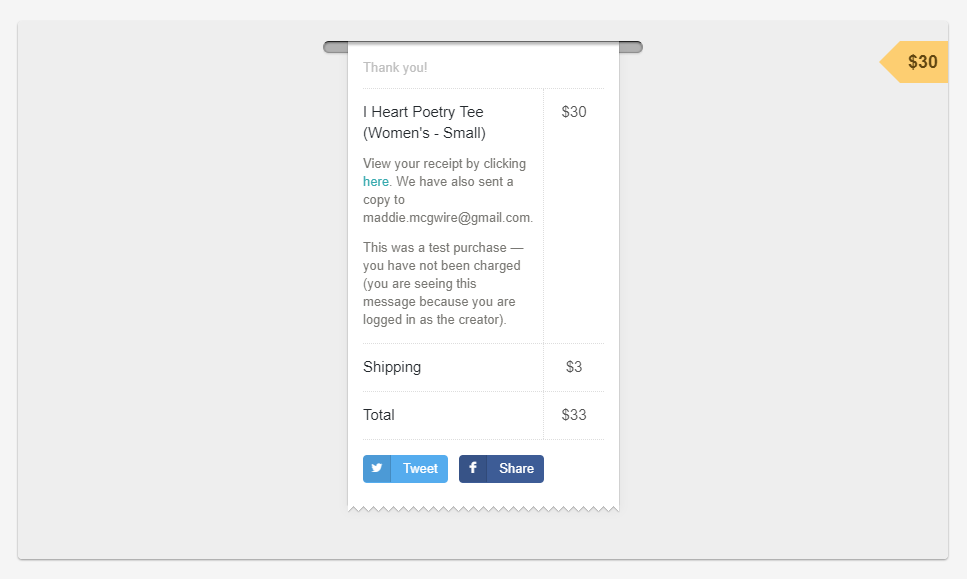The height and width of the screenshot is (579, 967).
Task: Click the test purchase notice paragraph
Action: pos(441,284)
